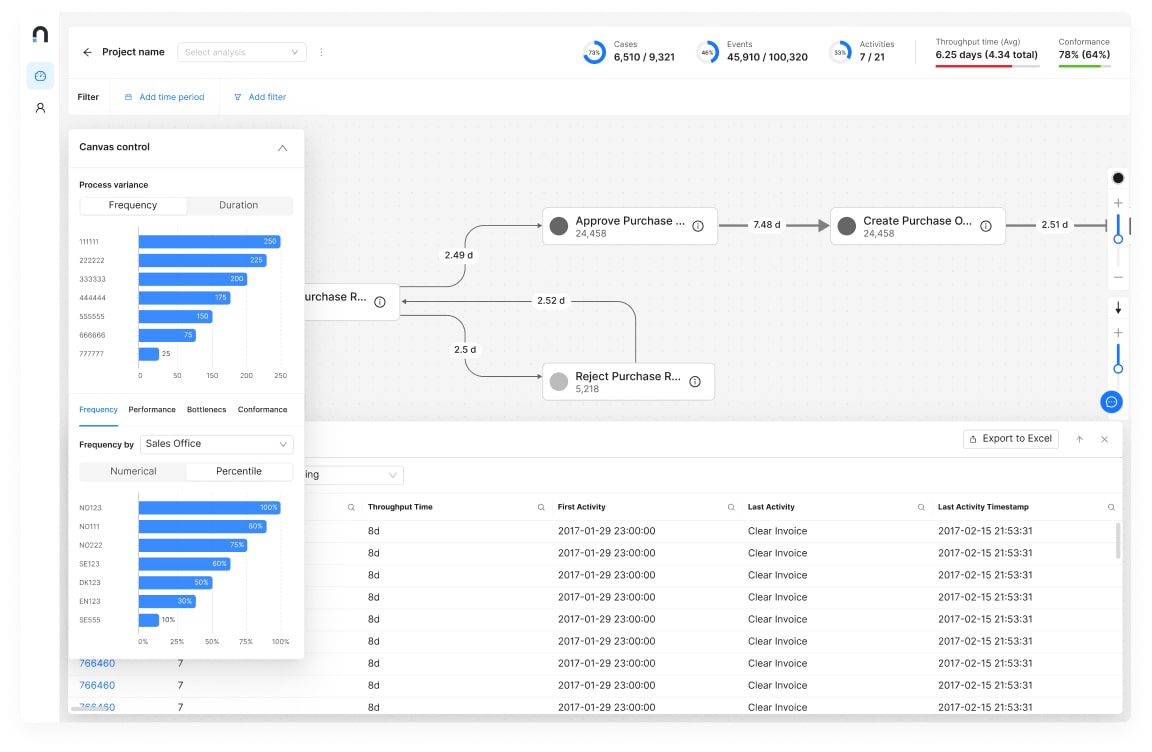Click the app logo in sidebar
1152x752 pixels.
point(40,34)
